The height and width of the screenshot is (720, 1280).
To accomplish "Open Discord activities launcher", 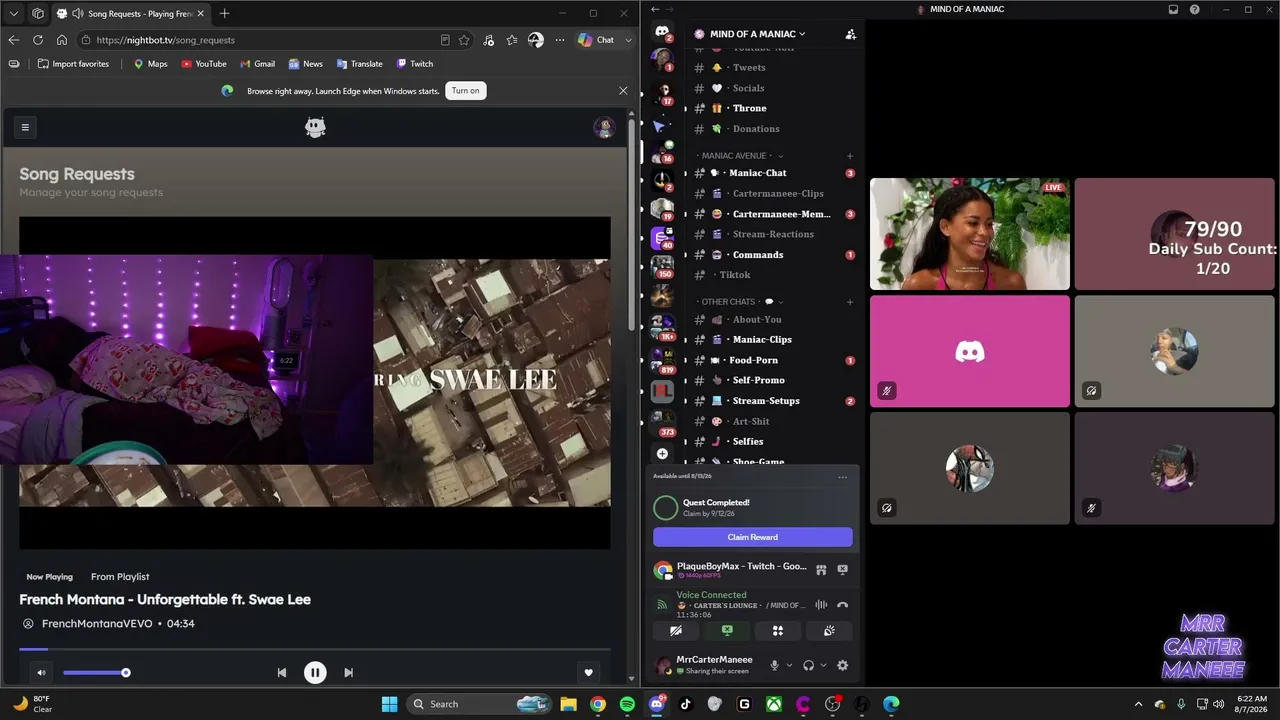I will 778,631.
